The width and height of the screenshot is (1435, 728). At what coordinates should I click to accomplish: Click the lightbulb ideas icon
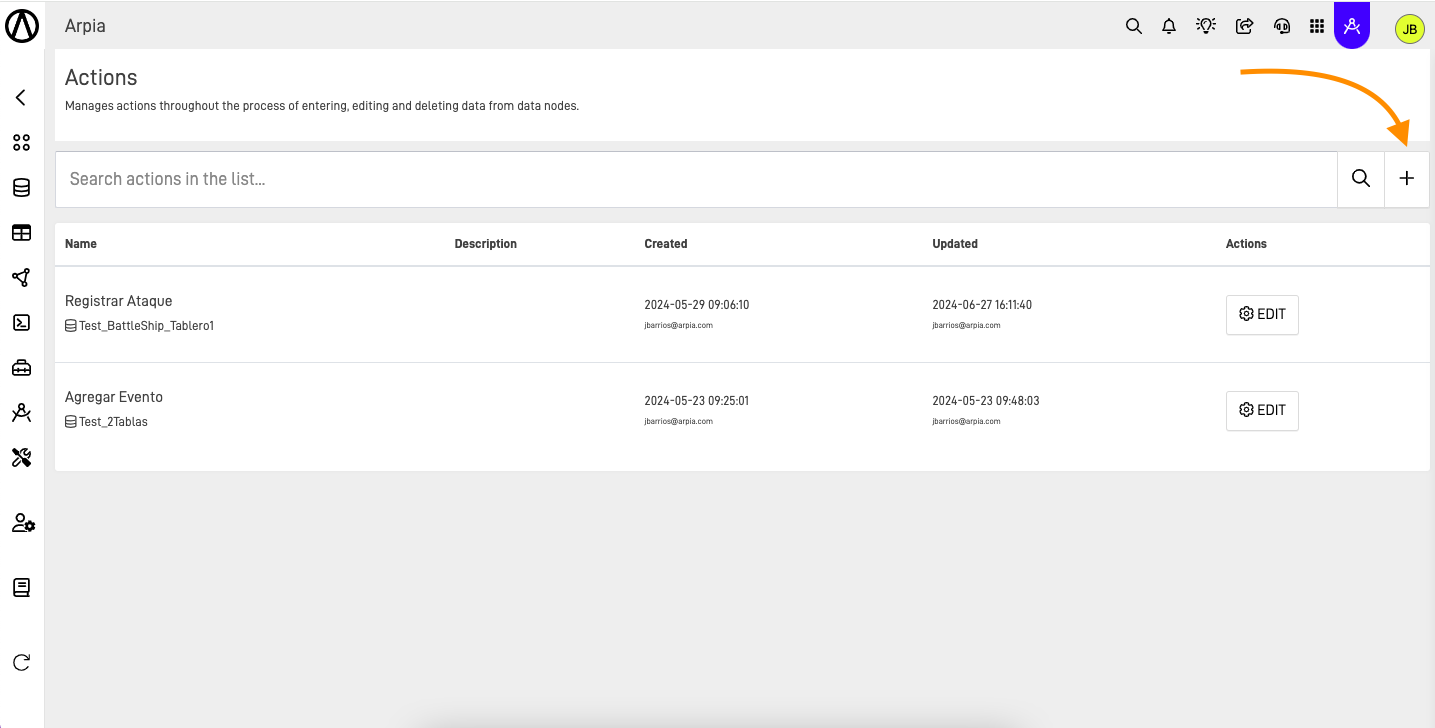pos(1206,27)
